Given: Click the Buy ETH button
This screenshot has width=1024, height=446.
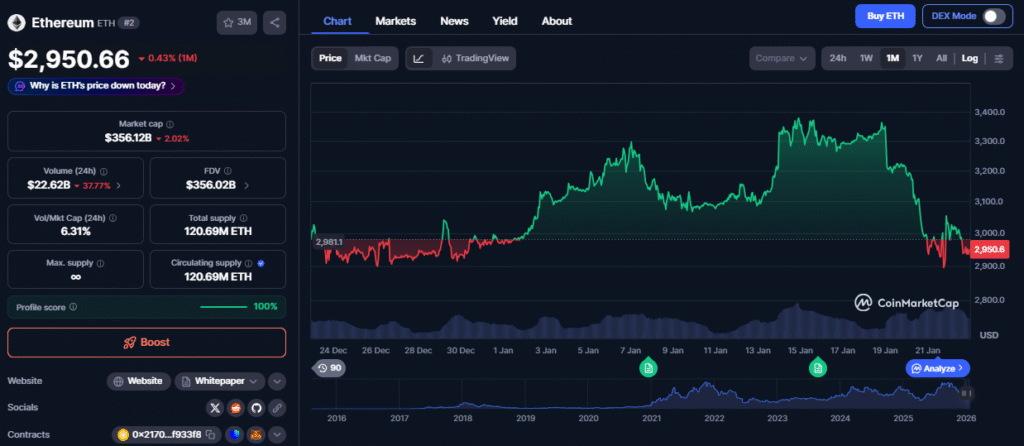Looking at the screenshot, I should click(x=885, y=16).
